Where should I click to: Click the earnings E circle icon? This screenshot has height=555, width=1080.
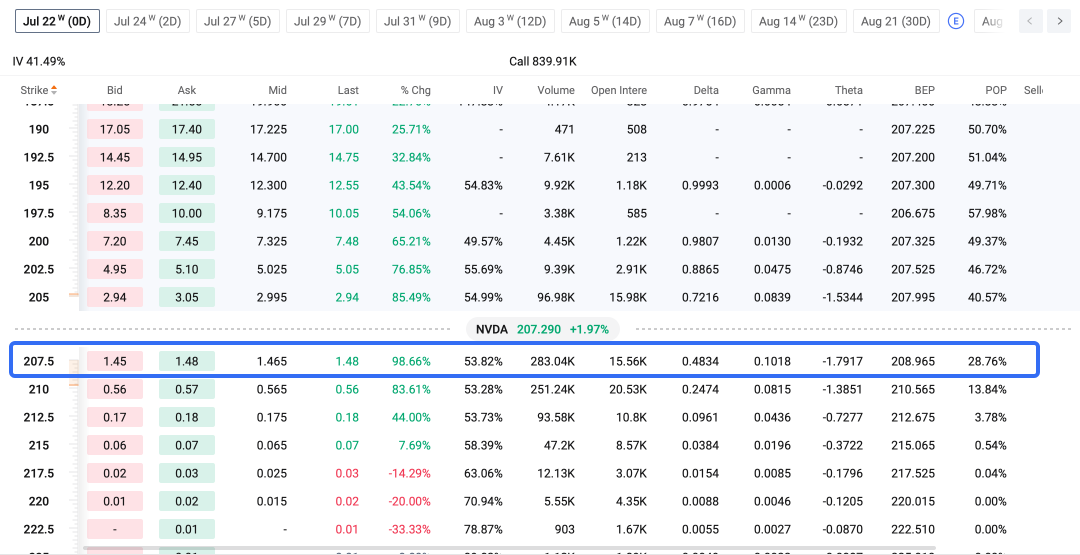click(x=956, y=21)
